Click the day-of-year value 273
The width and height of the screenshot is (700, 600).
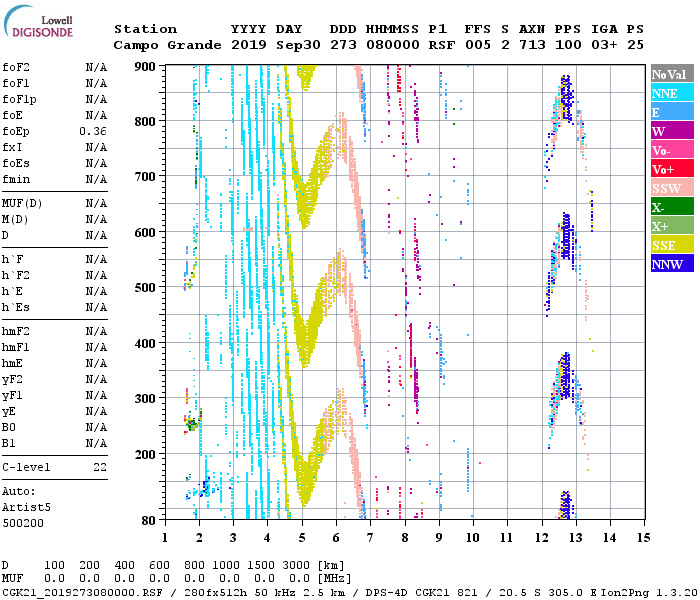tap(343, 45)
